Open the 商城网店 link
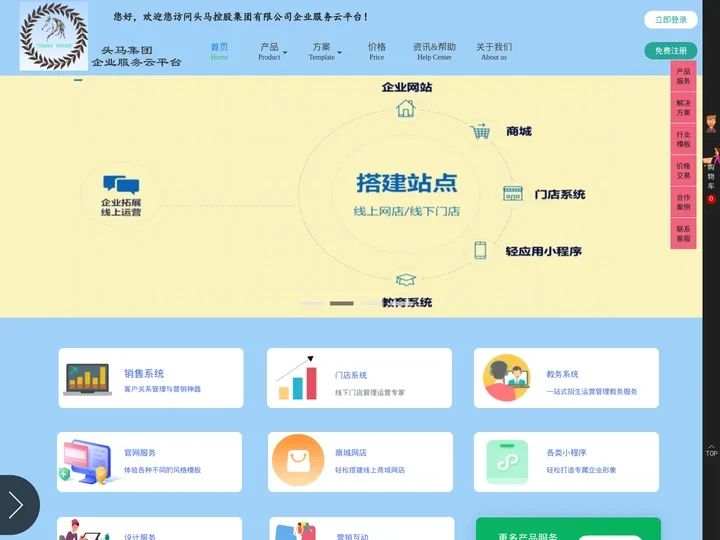 351,452
